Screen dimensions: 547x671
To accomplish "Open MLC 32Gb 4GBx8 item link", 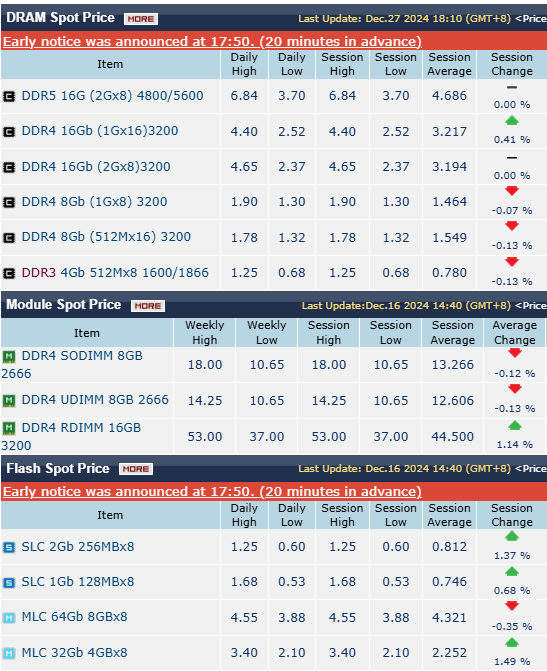I will pos(74,653).
